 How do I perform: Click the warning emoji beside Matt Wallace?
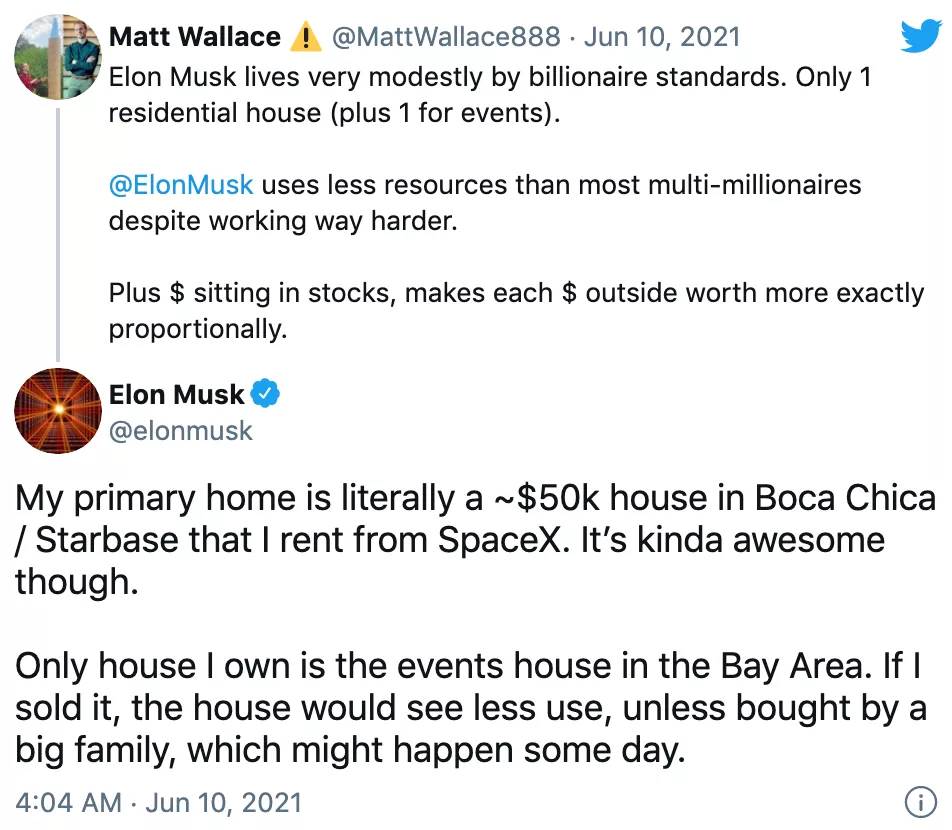click(x=305, y=36)
